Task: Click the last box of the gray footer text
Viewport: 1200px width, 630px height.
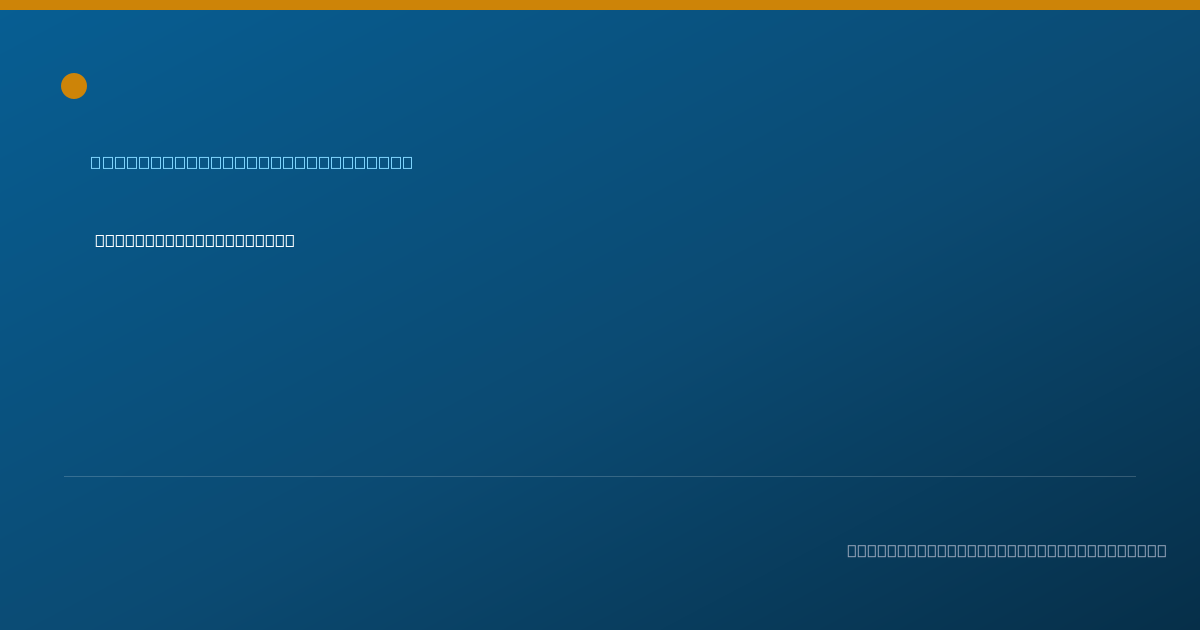Action: point(1162,550)
